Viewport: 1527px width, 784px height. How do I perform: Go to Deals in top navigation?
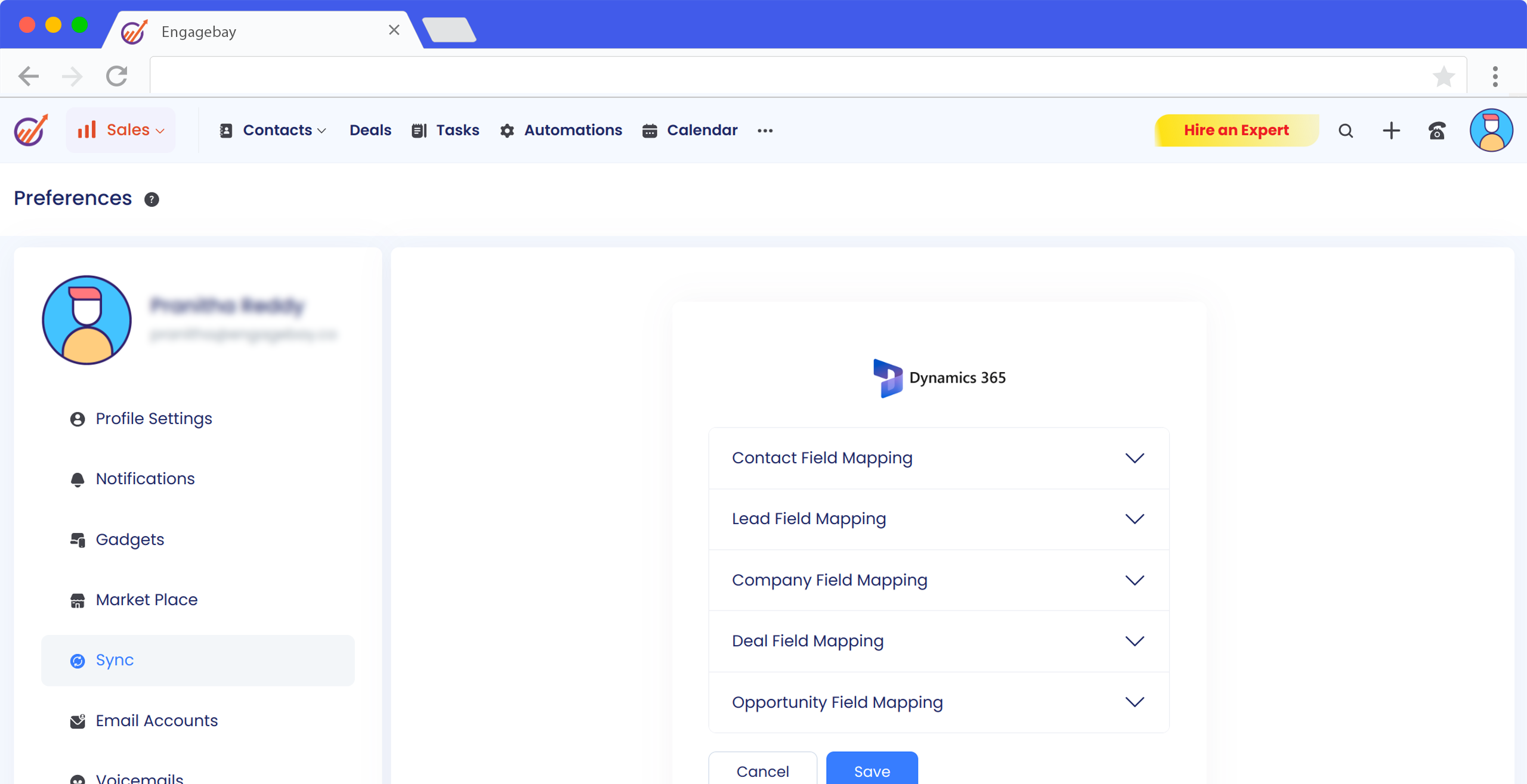tap(370, 130)
